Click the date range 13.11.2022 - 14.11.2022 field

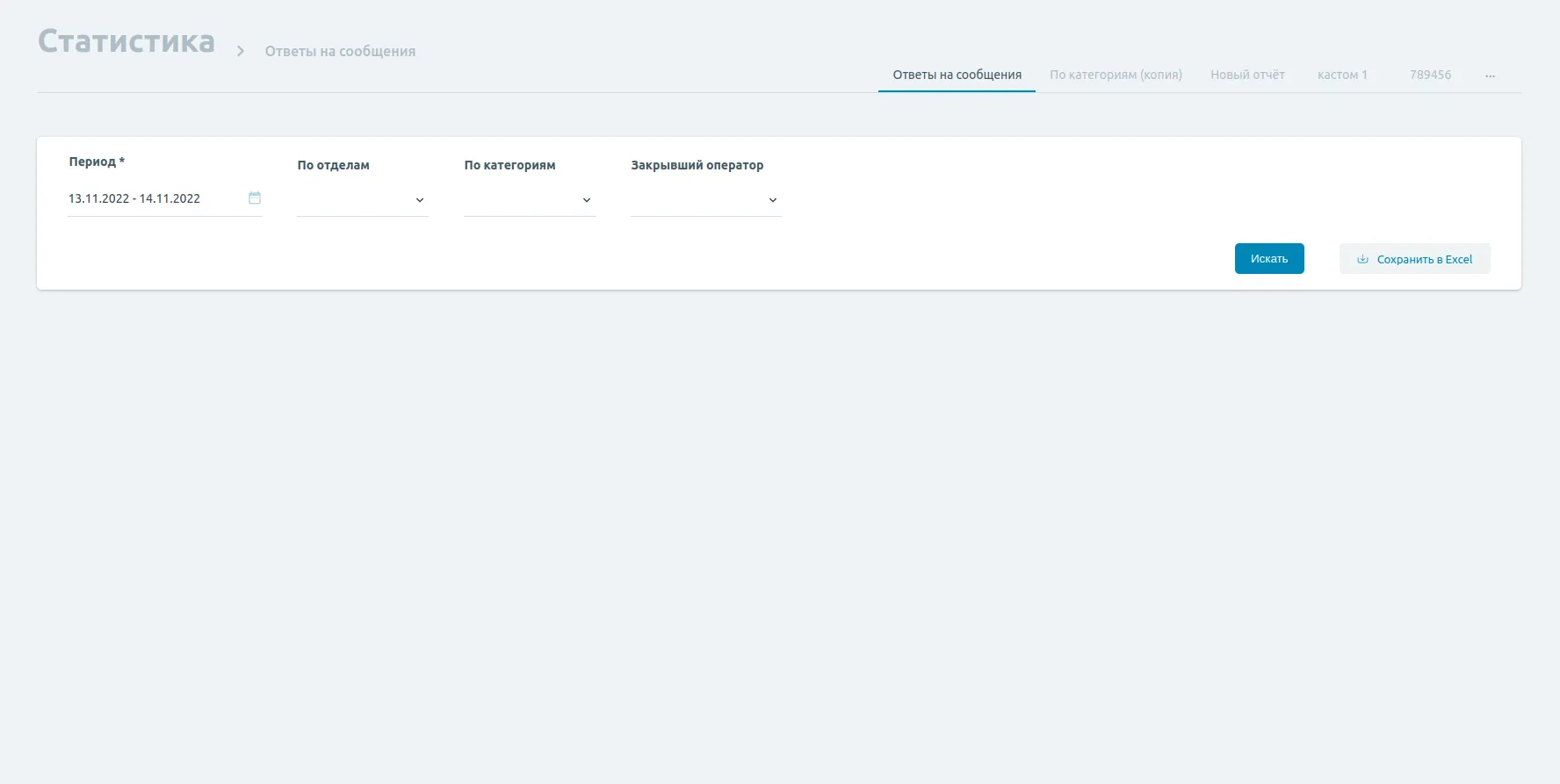click(134, 198)
